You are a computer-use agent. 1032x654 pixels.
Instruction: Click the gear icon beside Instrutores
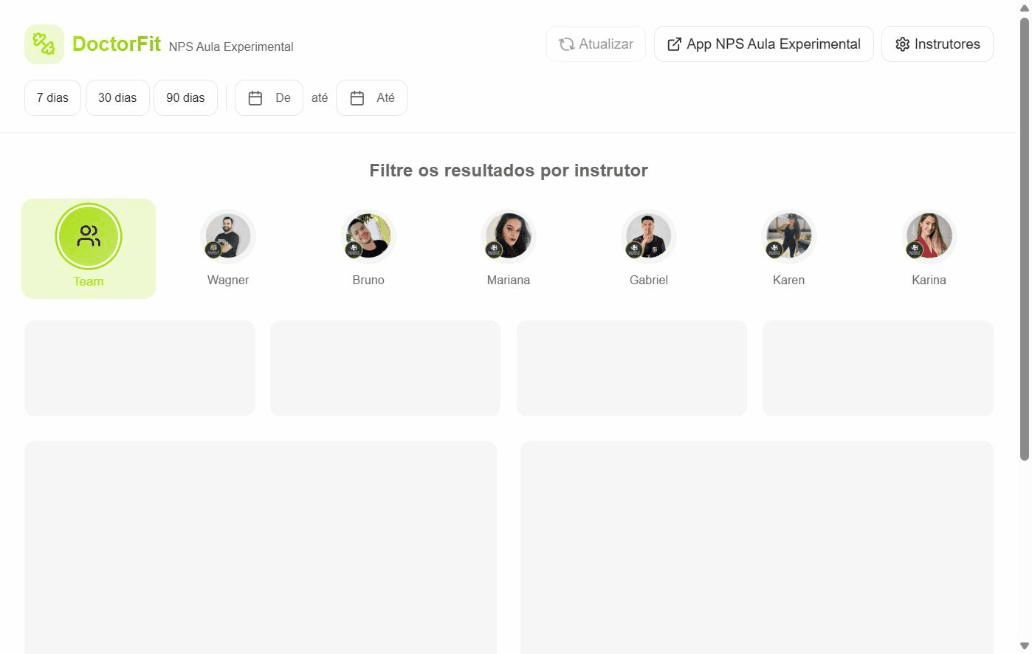pos(902,44)
